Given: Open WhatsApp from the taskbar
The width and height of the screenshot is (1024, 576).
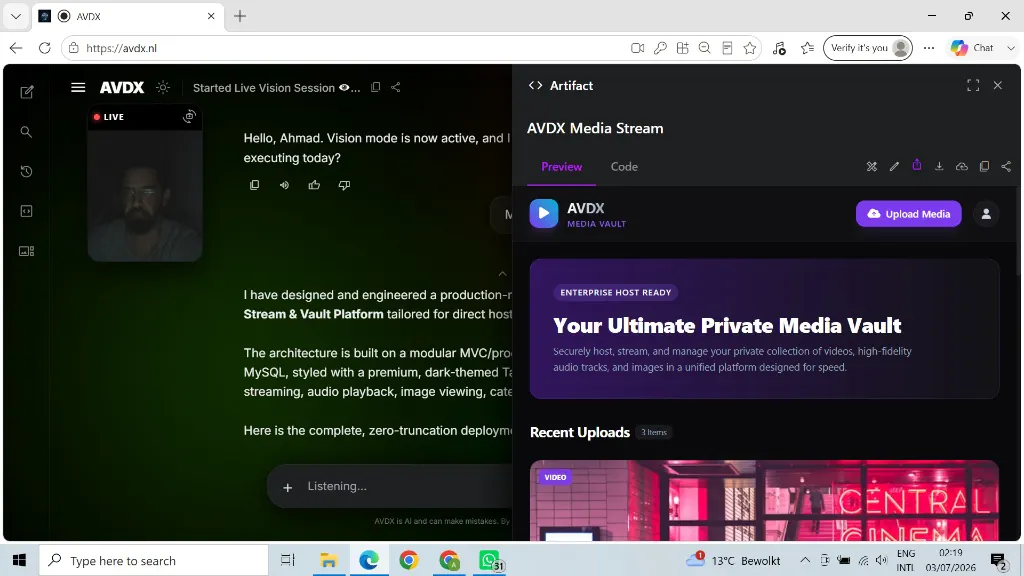Looking at the screenshot, I should 490,560.
